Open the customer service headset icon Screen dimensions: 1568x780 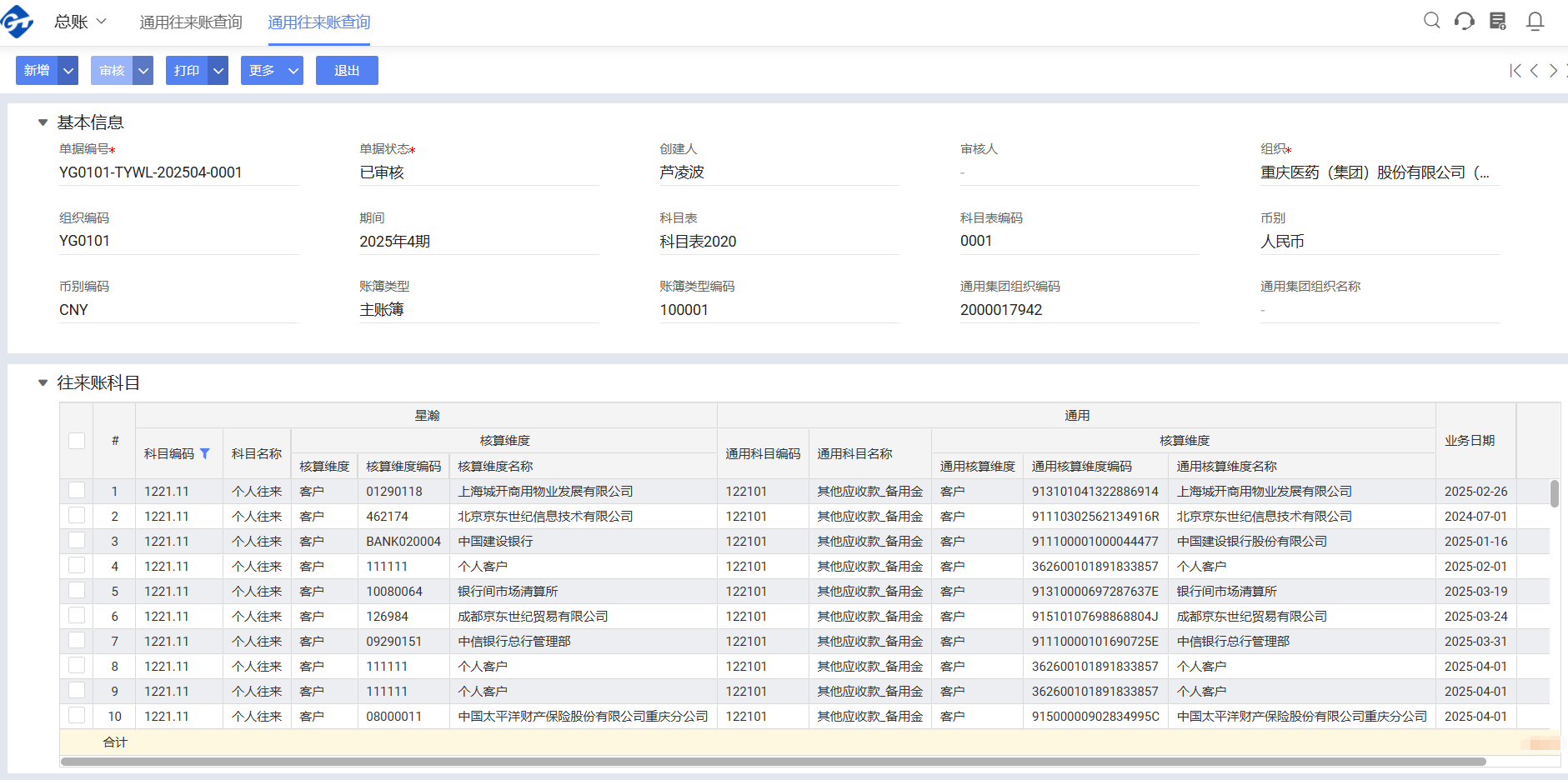[1465, 21]
